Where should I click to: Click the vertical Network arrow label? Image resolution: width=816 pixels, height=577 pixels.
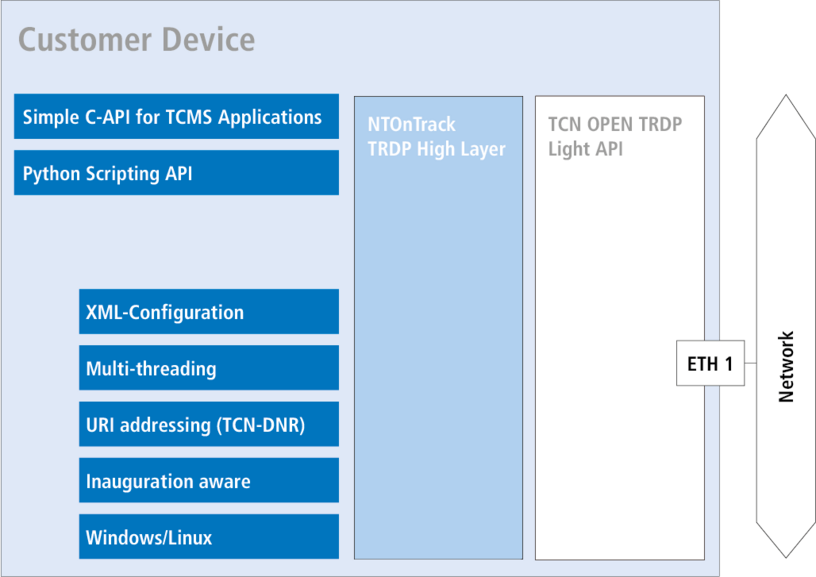coord(786,367)
